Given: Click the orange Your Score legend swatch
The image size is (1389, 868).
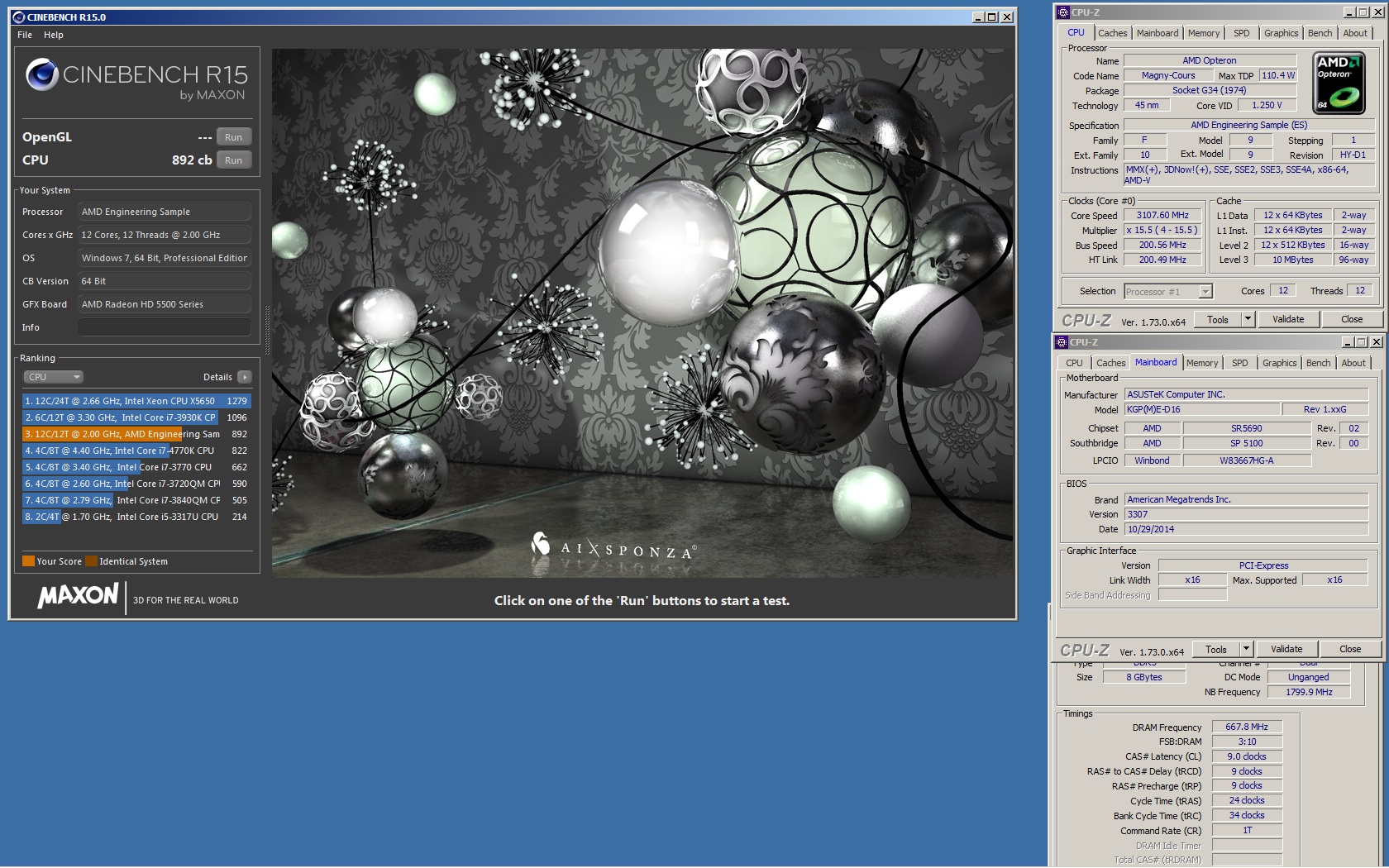Looking at the screenshot, I should 28,561.
